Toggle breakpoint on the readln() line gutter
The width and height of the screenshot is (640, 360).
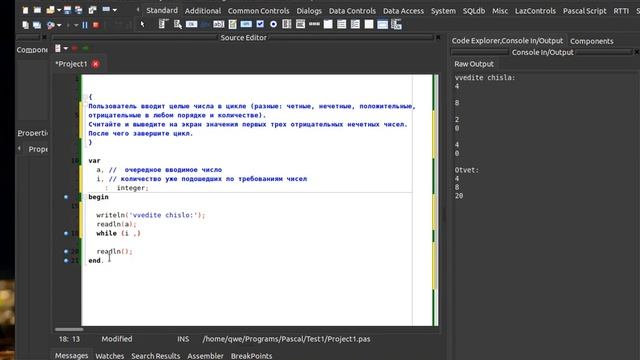(66, 251)
